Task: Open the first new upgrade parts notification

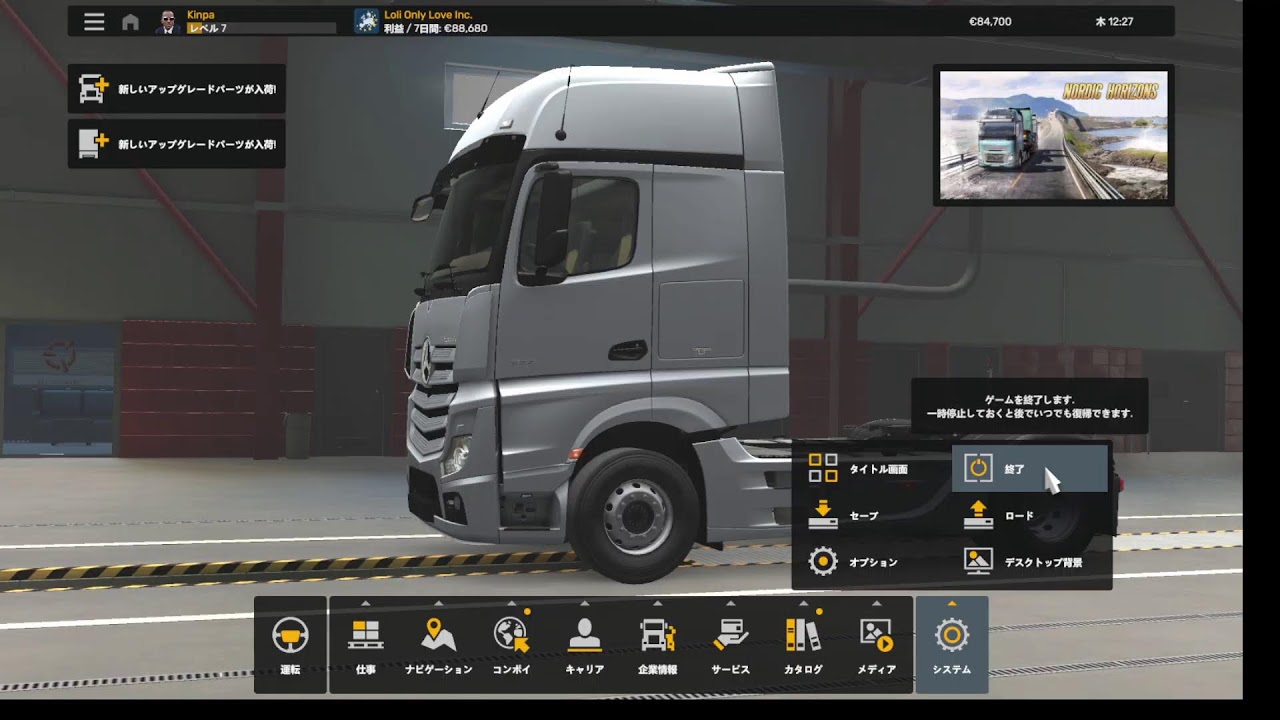Action: 177,89
